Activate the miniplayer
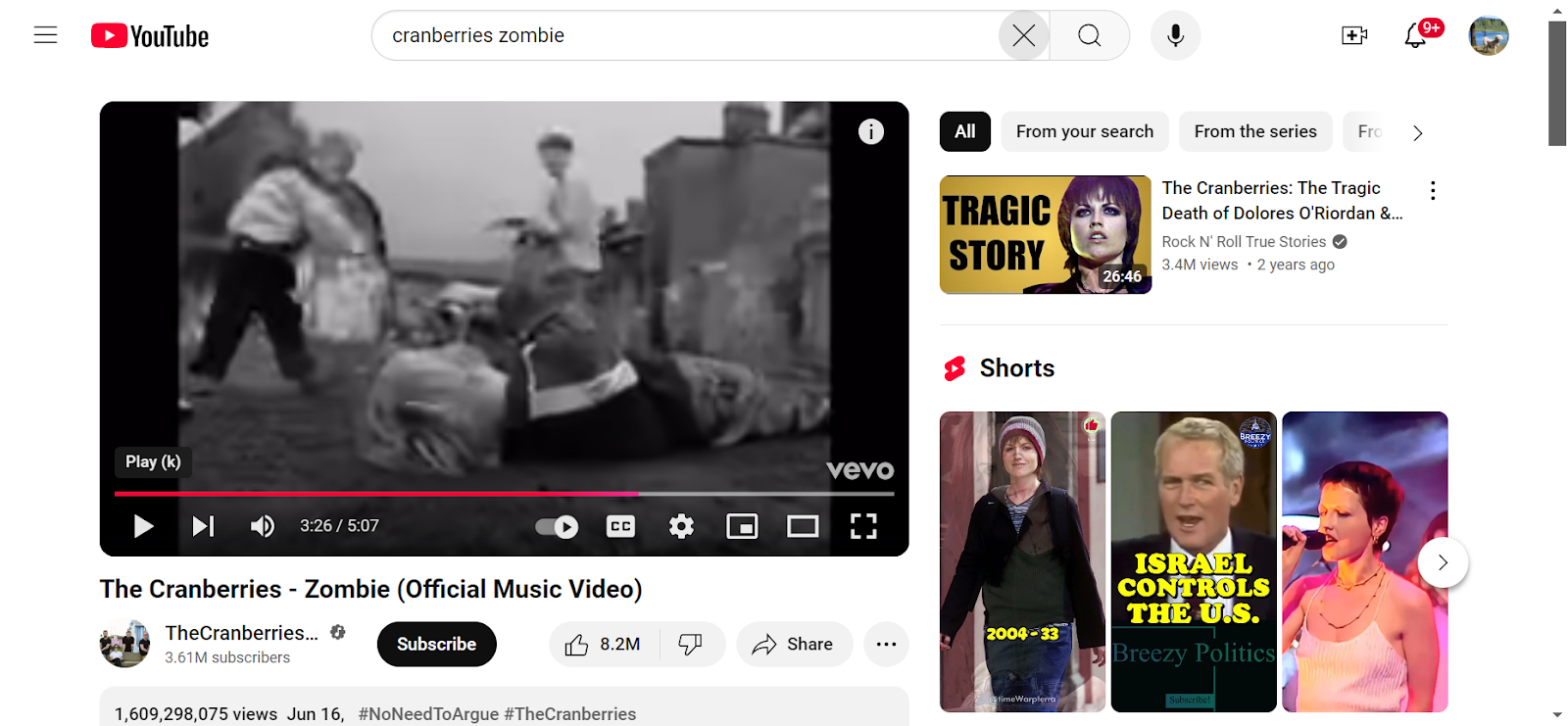 coord(742,526)
